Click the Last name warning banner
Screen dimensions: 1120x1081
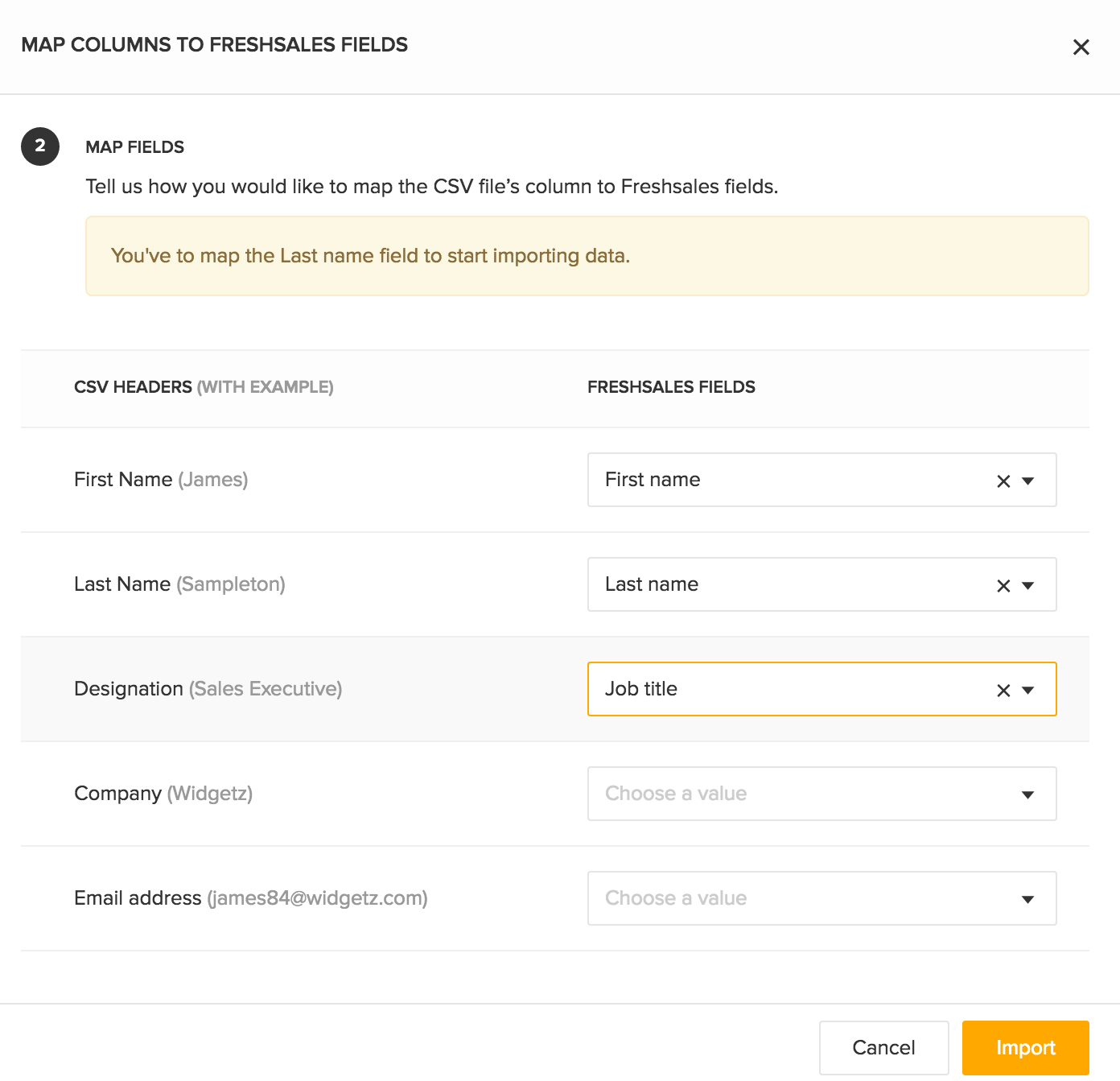tap(587, 256)
